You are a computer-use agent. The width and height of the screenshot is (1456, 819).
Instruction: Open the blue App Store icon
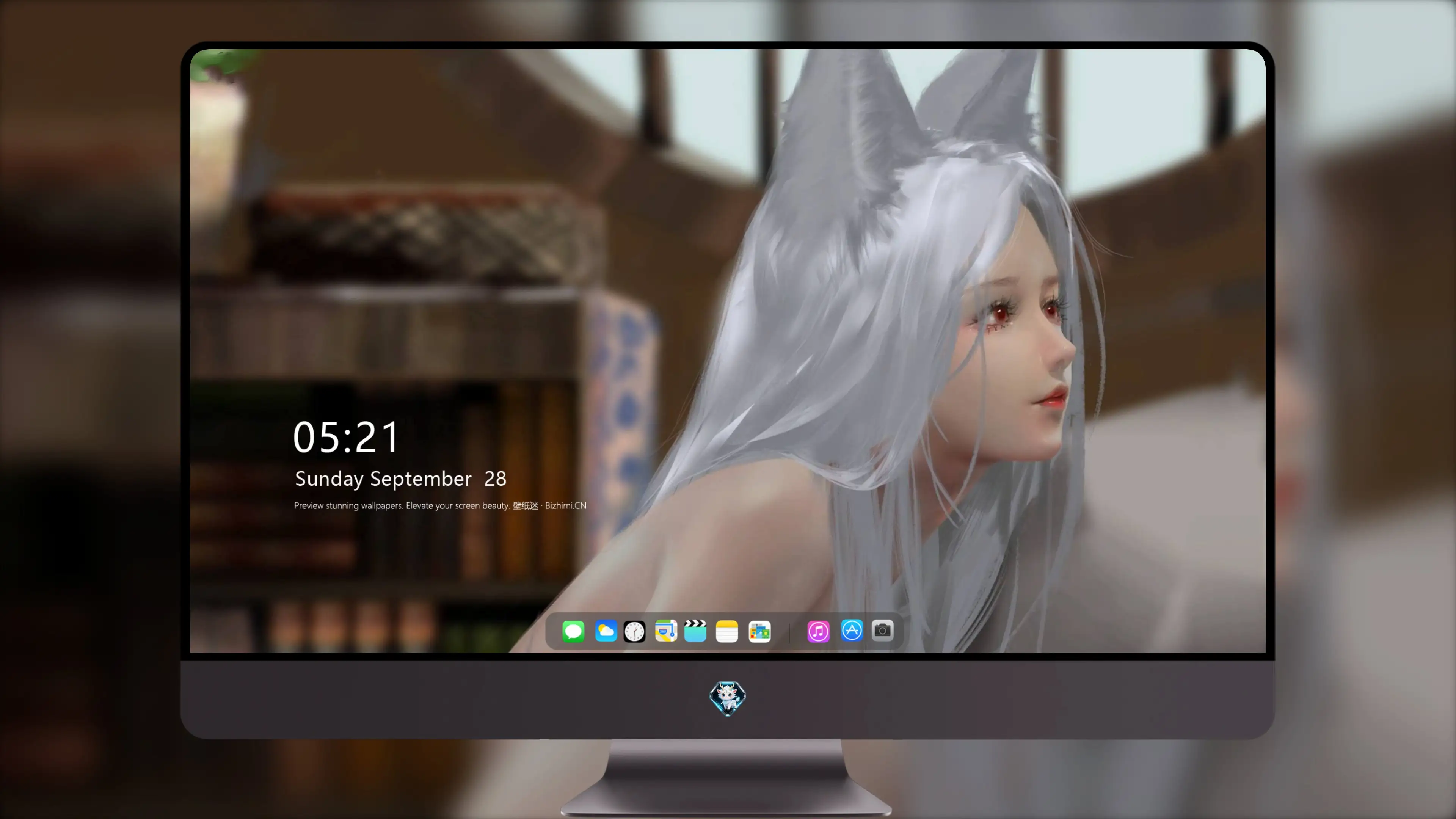[852, 630]
